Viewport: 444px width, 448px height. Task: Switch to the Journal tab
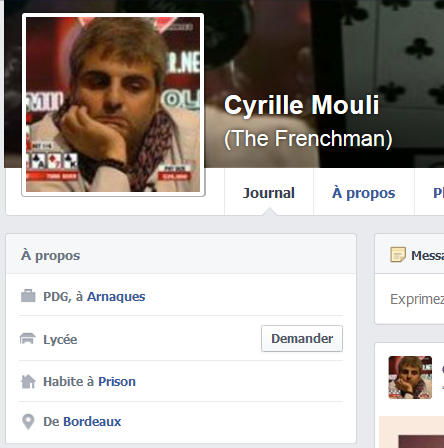pyautogui.click(x=269, y=193)
